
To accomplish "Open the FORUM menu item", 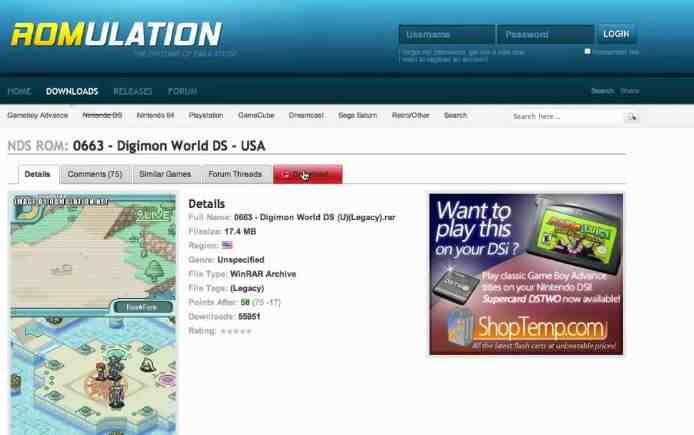I will (x=182, y=92).
